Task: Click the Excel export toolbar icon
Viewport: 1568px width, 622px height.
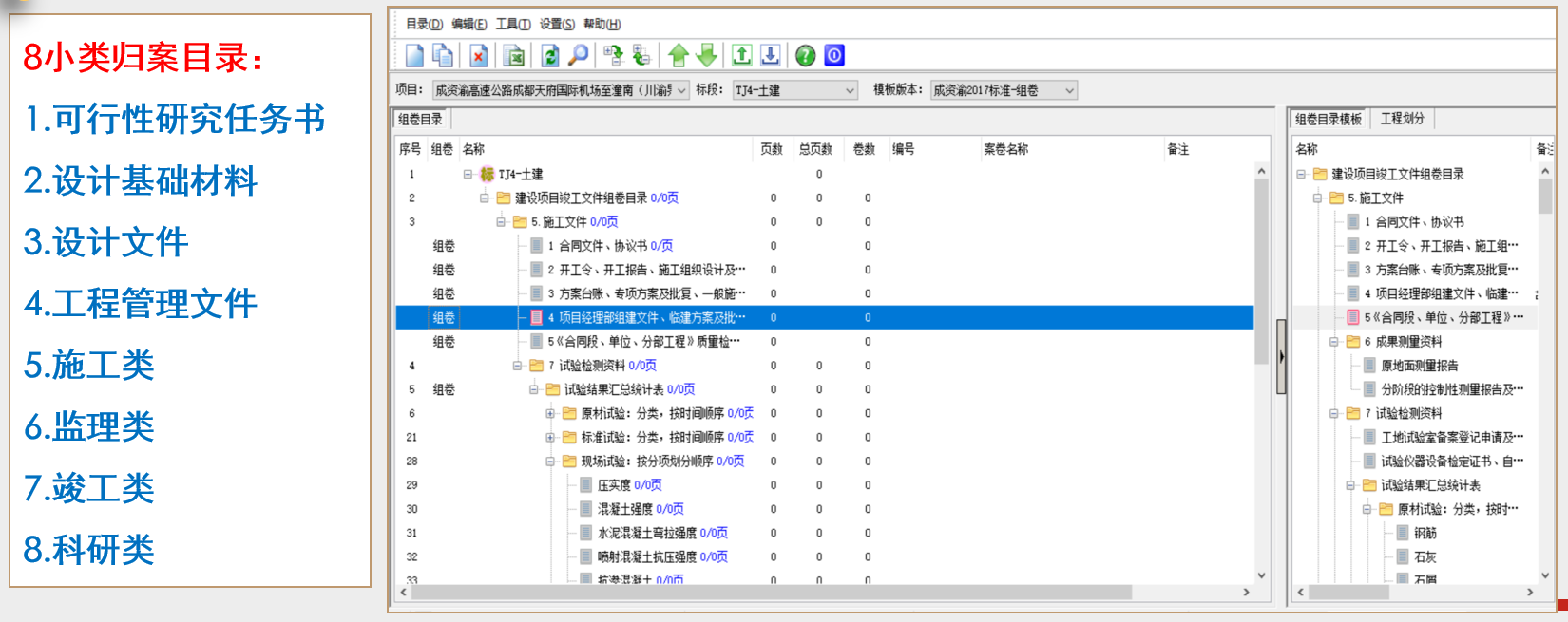Action: [x=514, y=56]
